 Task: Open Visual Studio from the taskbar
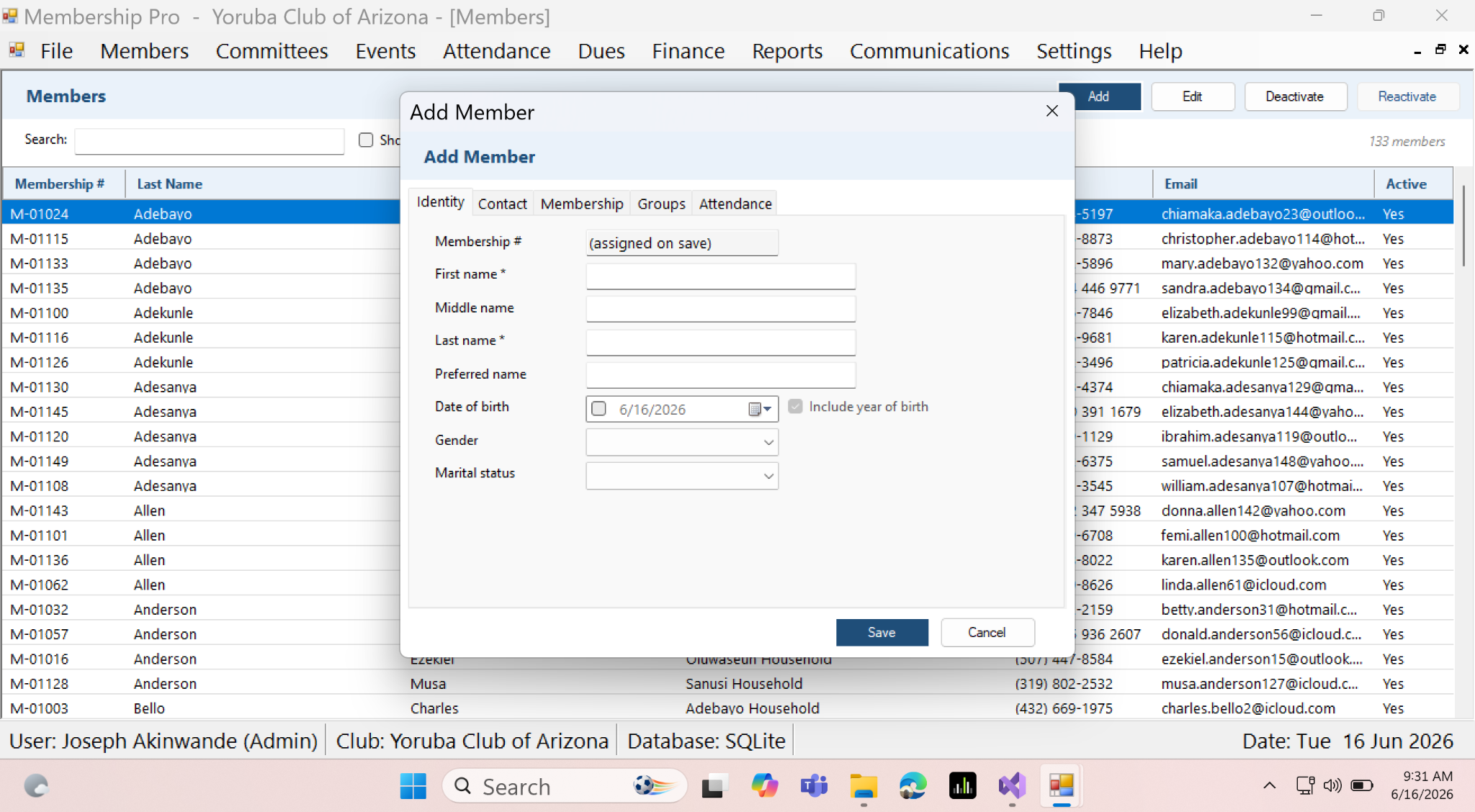(1012, 786)
